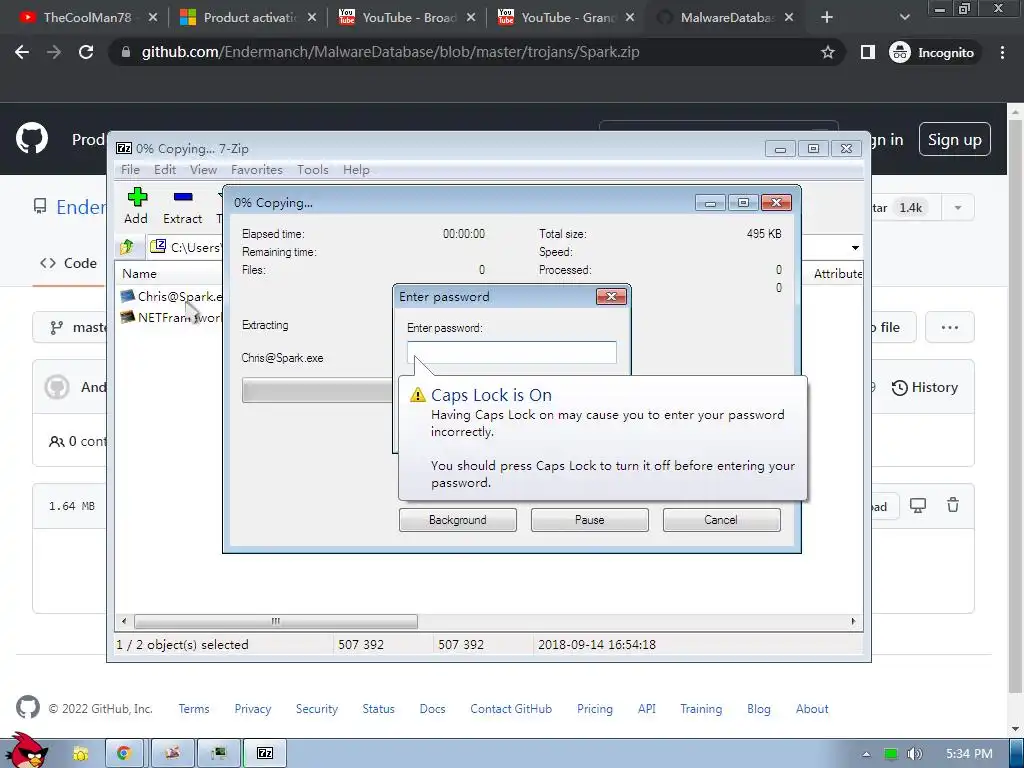Screen dimensions: 1024x768
Task: Open the 7-Zip Tools menu
Action: coord(313,170)
